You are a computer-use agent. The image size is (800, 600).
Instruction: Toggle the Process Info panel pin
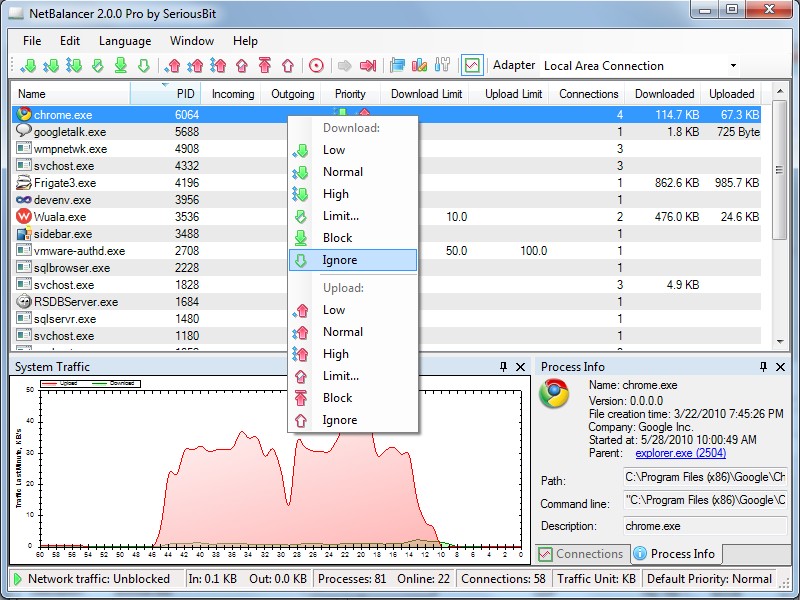tap(764, 367)
